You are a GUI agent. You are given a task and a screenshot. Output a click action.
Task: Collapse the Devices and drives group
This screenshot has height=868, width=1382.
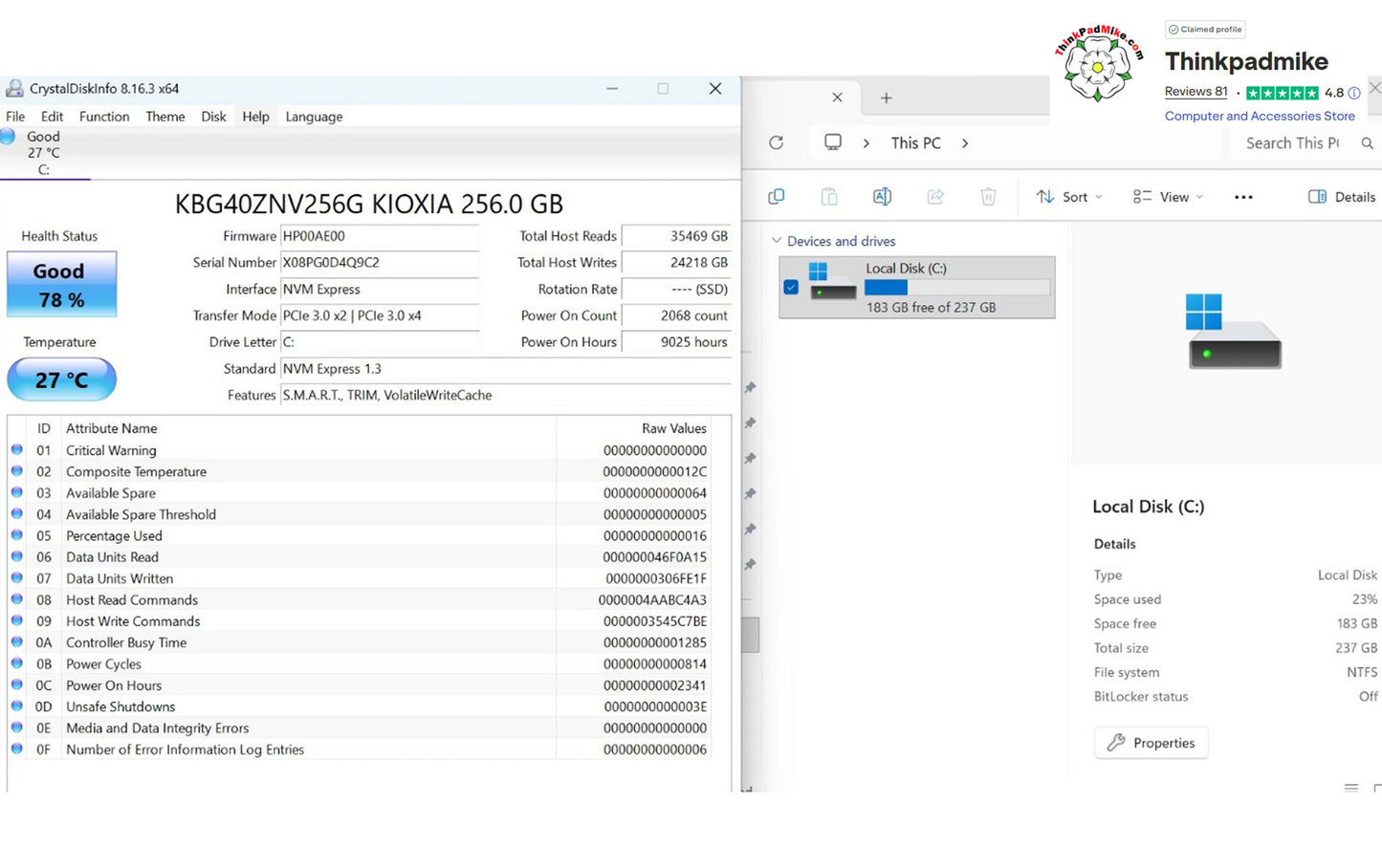pos(777,241)
